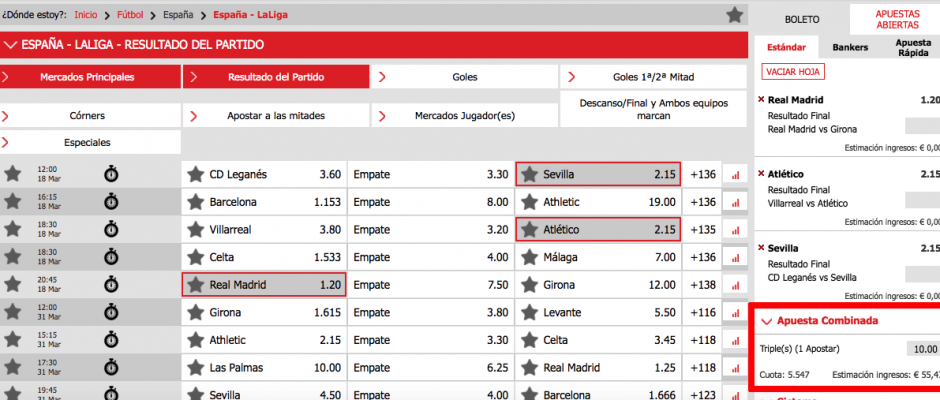Screen dimensions: 940x400
Task: Click the Vaciar Hoja button
Action: (793, 71)
